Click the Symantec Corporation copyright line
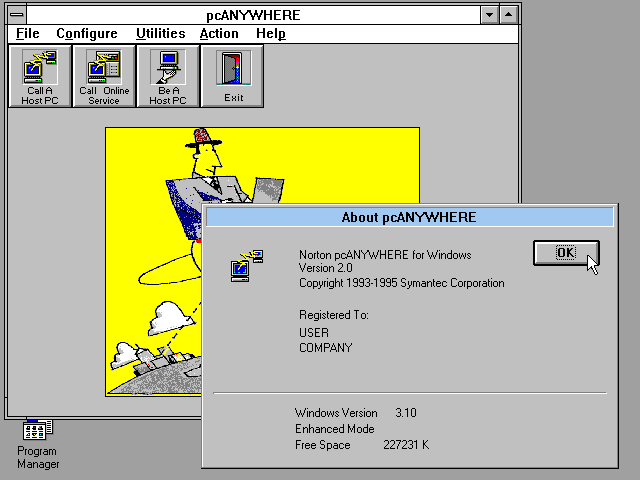 [x=402, y=283]
